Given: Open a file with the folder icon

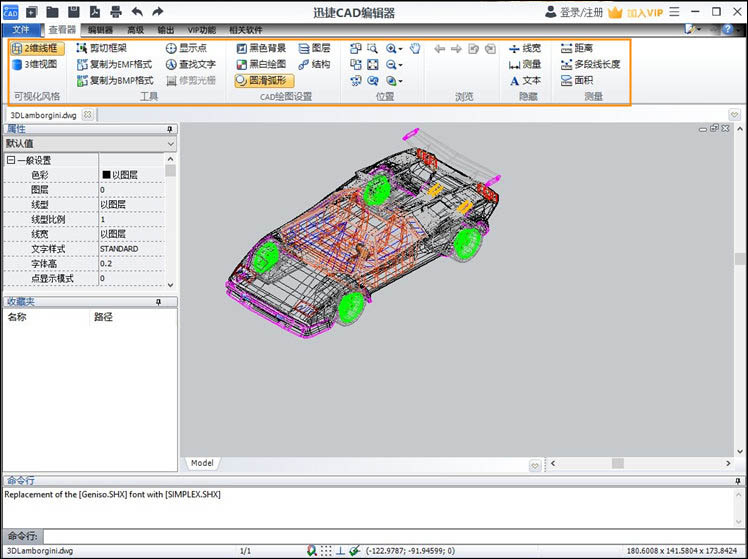Looking at the screenshot, I should tap(52, 12).
